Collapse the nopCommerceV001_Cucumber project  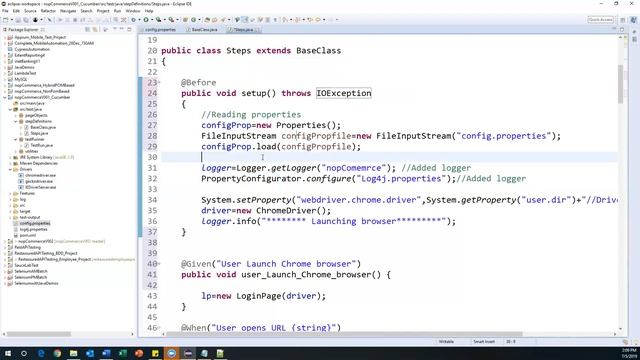[5, 98]
